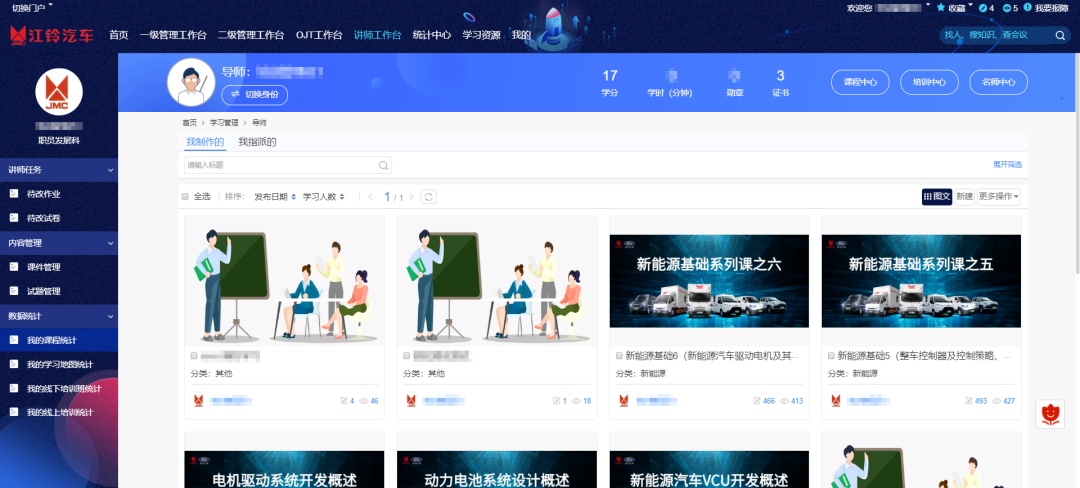Viewport: 1080px width, 488px height.
Task: Click the magnifier icon in title search field
Action: point(384,165)
